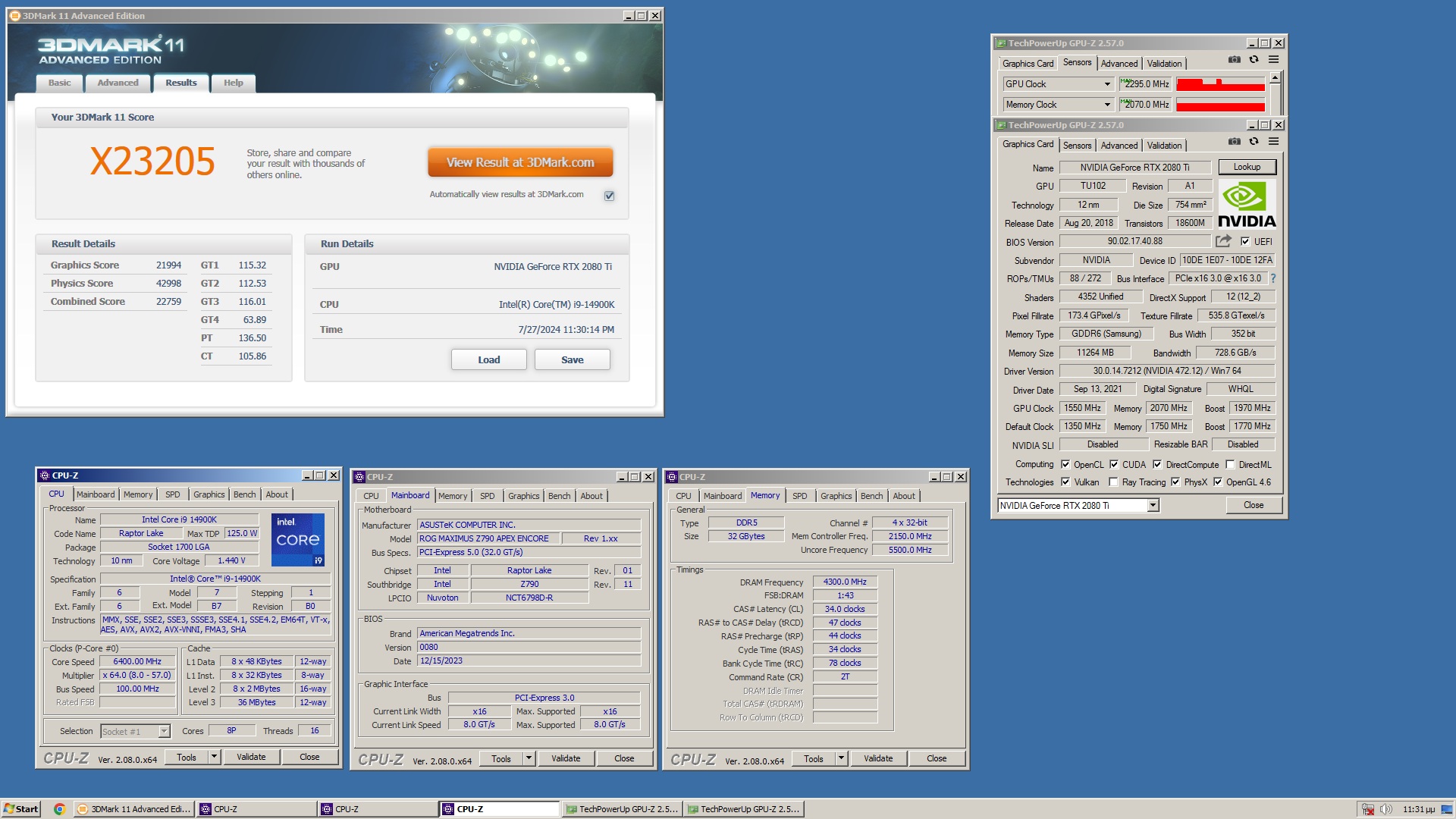Activate second TechPowerUp GPU-Z taskbar item

coord(743,809)
